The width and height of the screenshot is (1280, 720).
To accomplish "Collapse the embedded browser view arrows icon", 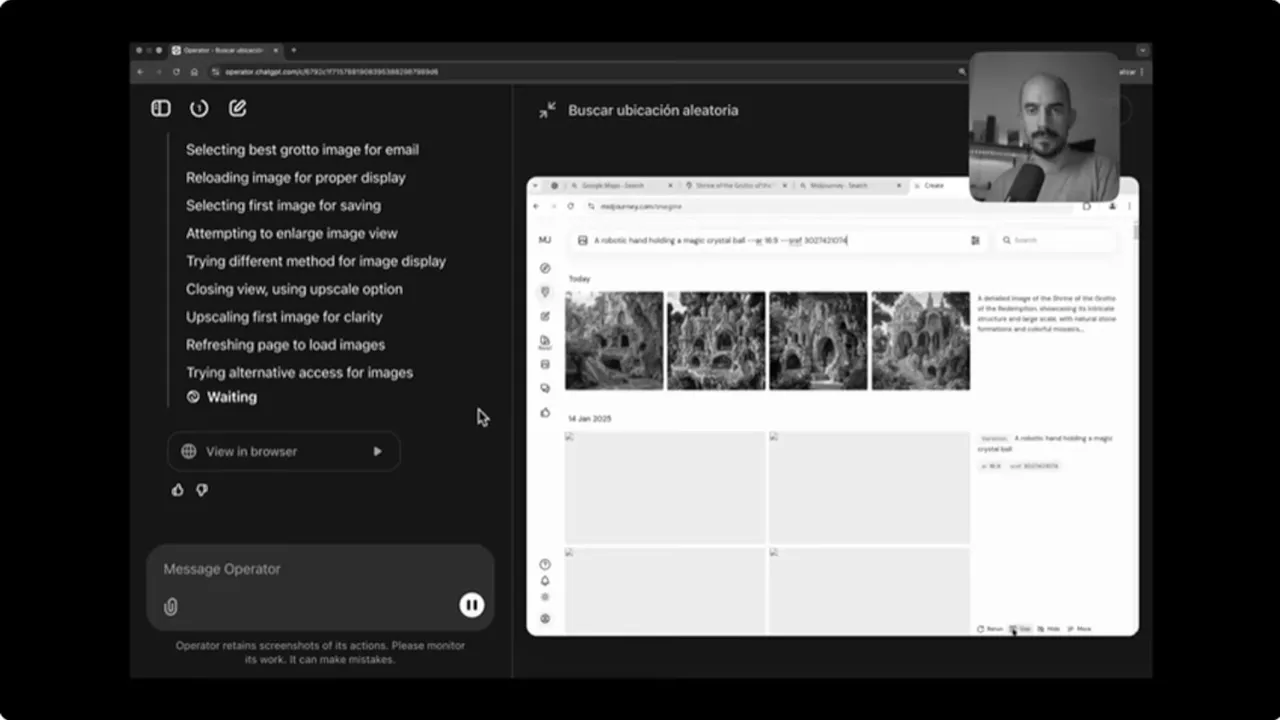I will click(547, 111).
